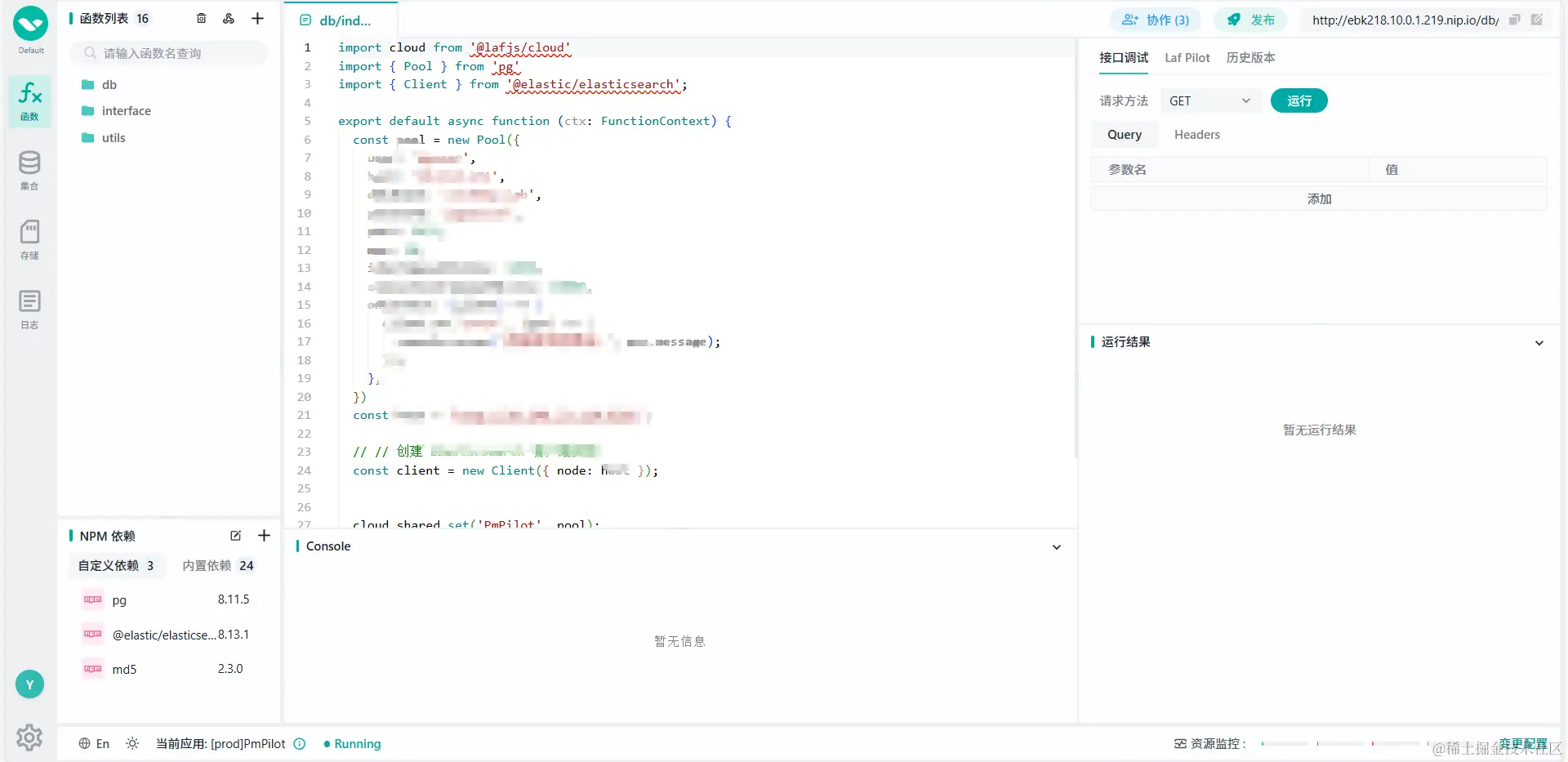1568x762 pixels.
Task: Open the settings gear in the sidebar
Action: (29, 737)
